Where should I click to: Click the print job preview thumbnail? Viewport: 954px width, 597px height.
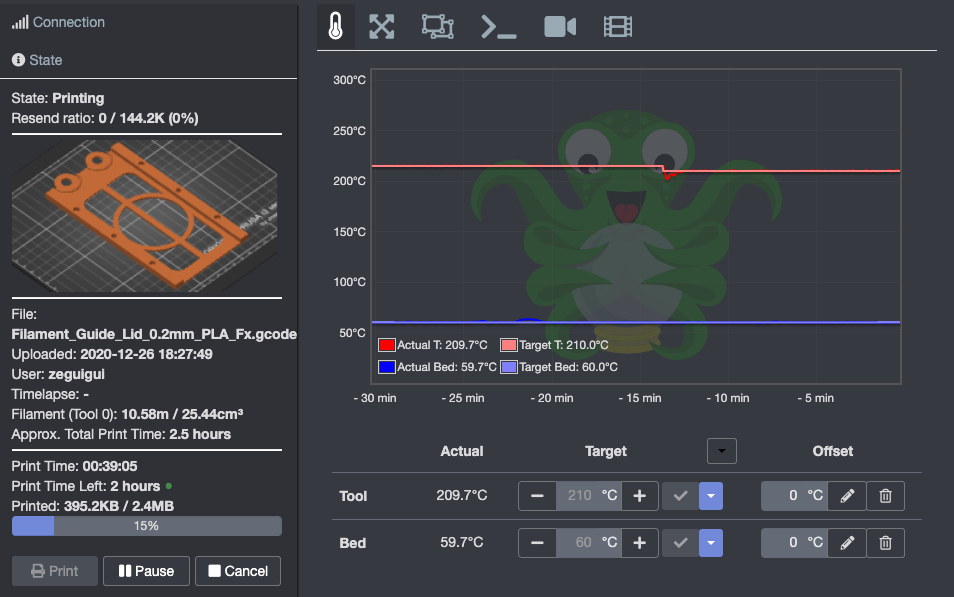[144, 215]
